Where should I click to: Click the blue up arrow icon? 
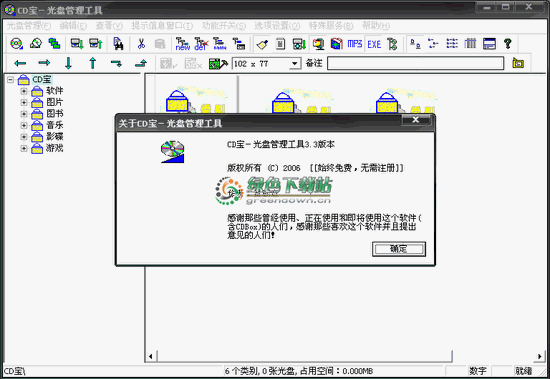pos(93,64)
